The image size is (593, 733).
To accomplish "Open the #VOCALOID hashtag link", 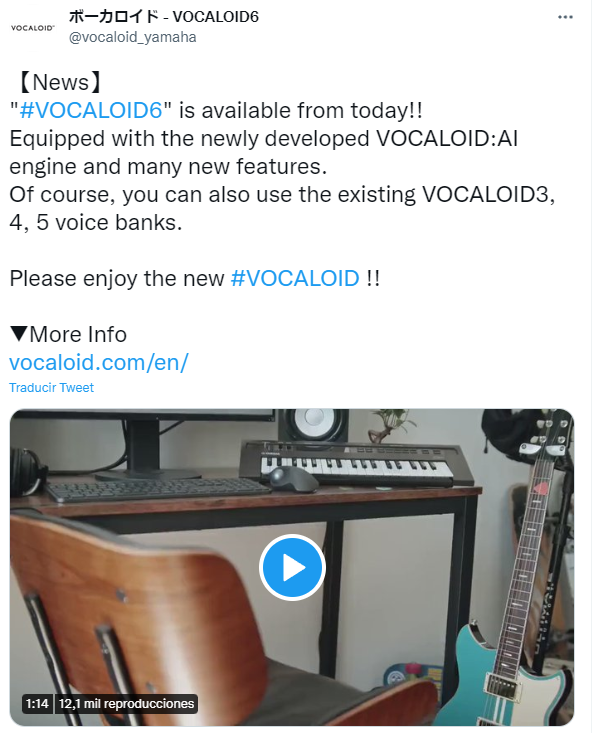I will (x=295, y=279).
